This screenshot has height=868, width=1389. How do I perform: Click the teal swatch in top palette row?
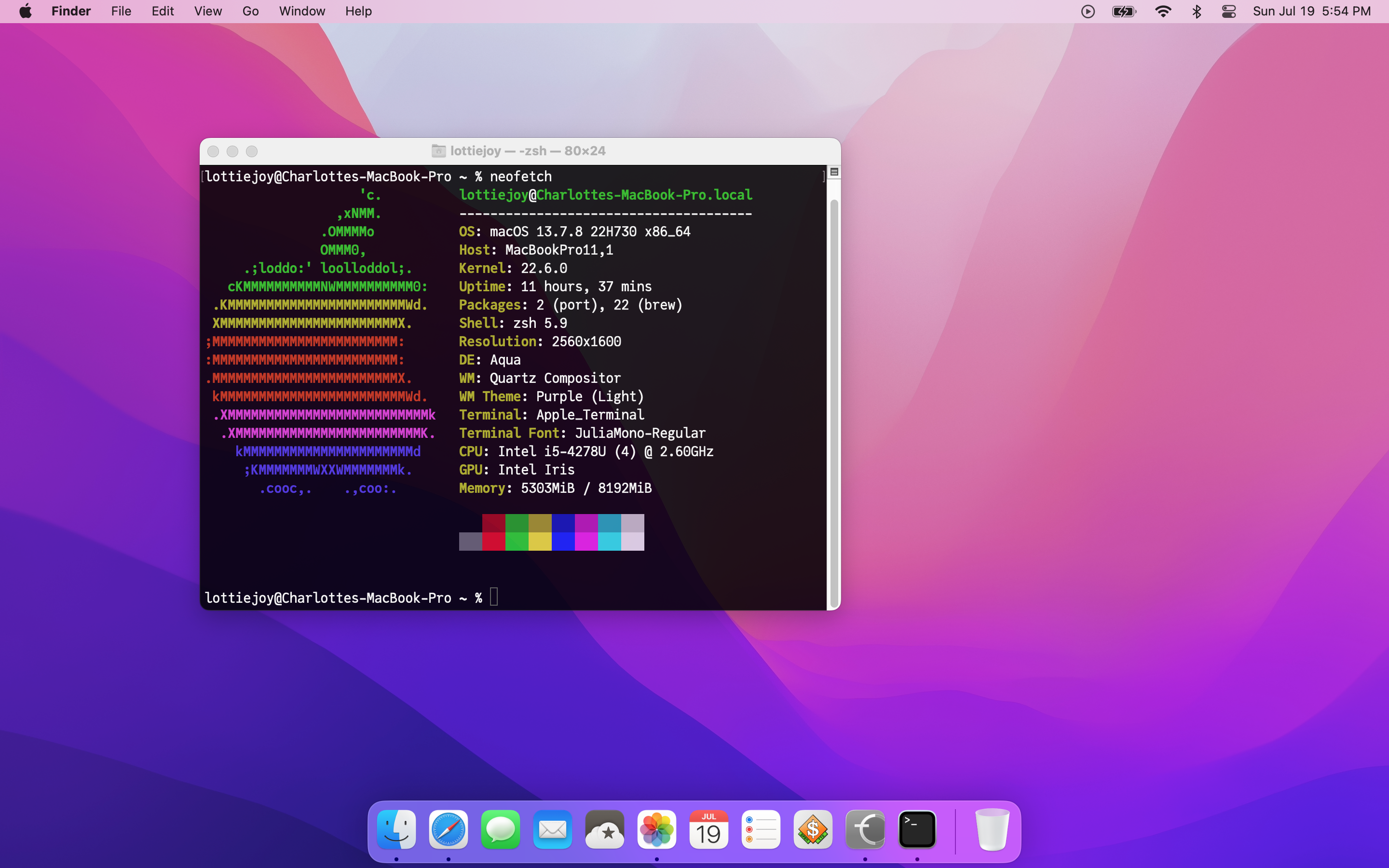[x=610, y=523]
